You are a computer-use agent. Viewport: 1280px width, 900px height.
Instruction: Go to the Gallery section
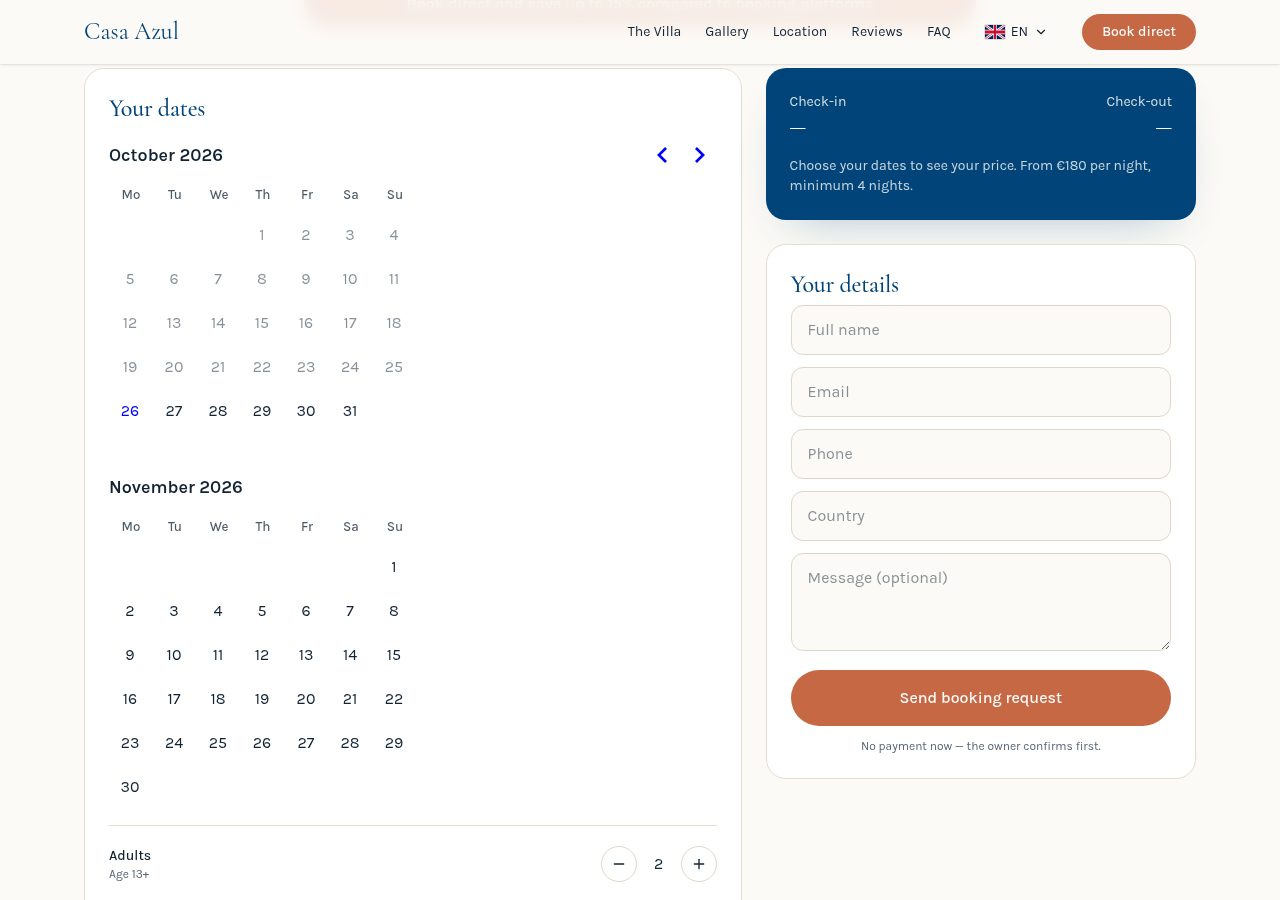727,32
